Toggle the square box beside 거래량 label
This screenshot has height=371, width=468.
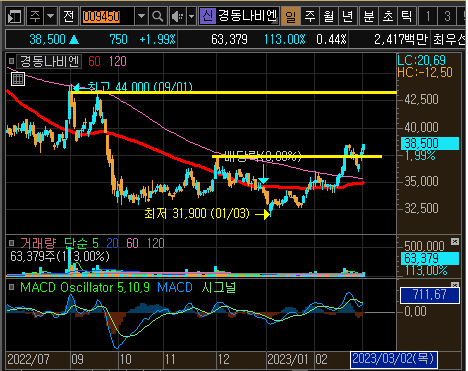pos(11,243)
